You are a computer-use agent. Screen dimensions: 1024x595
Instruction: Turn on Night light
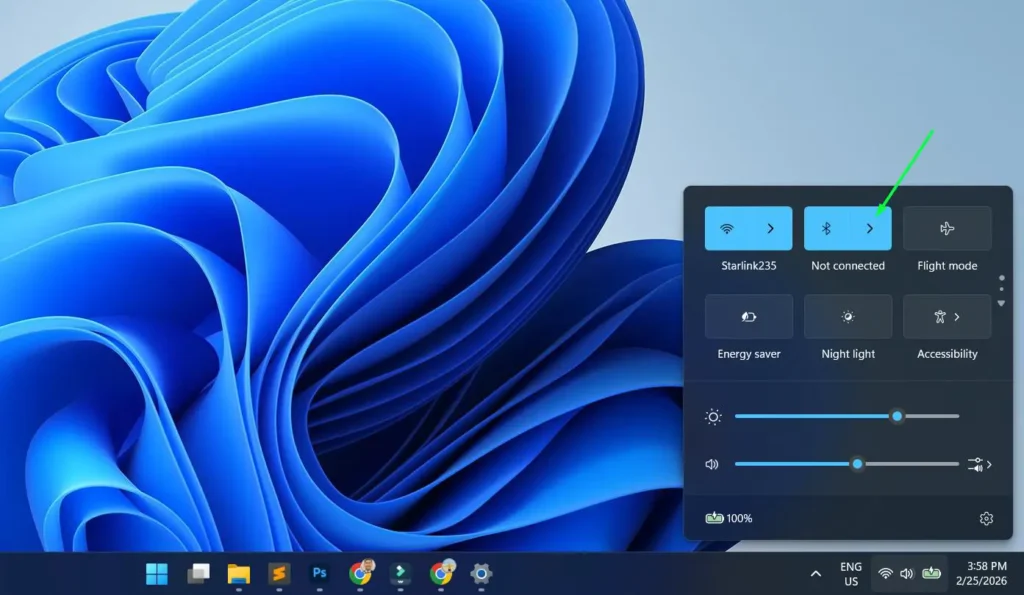[847, 316]
